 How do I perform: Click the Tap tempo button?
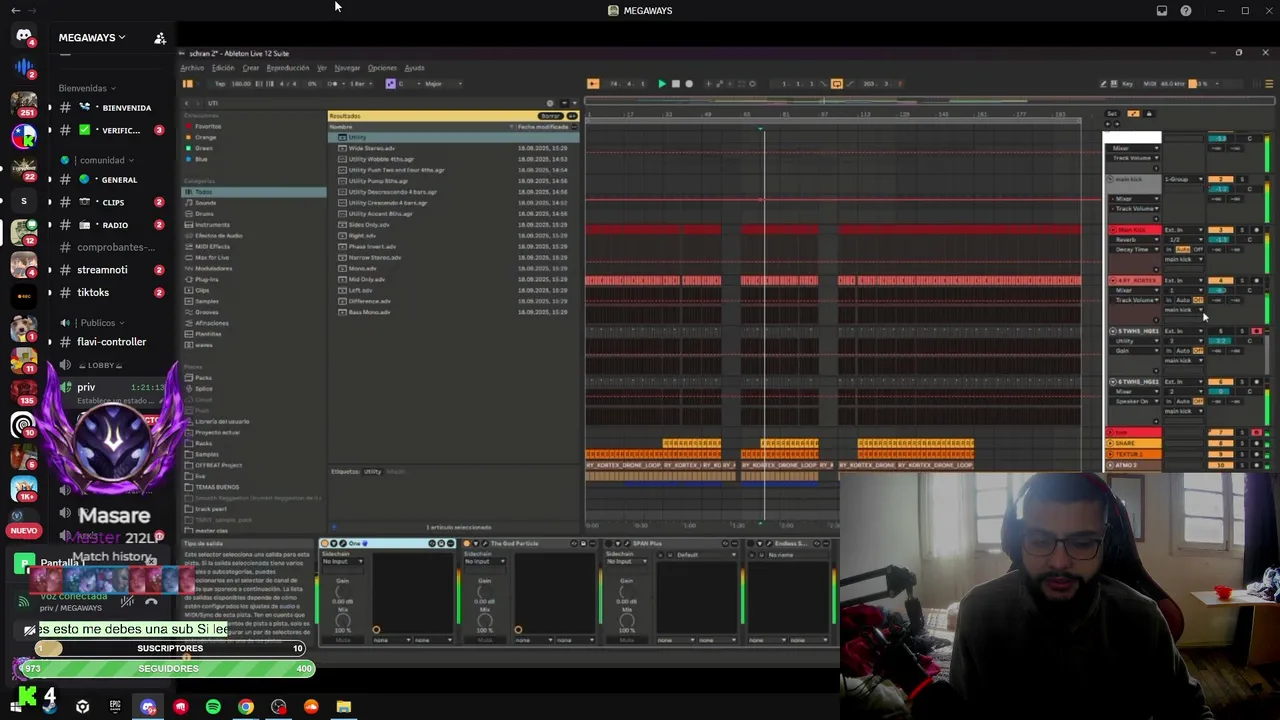[x=220, y=84]
